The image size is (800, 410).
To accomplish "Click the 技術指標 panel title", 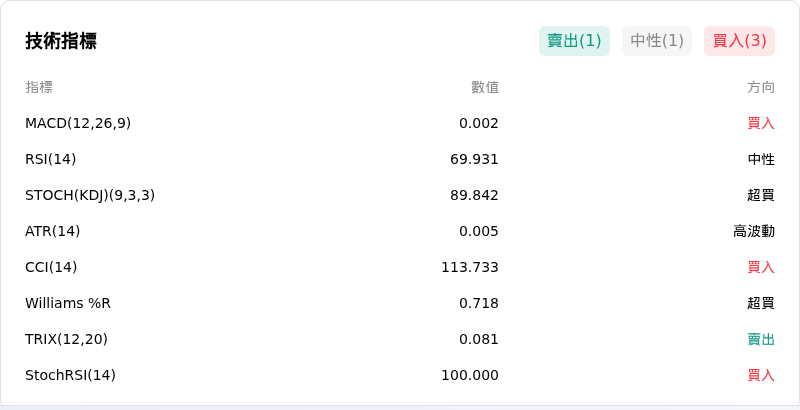I will click(x=61, y=41).
